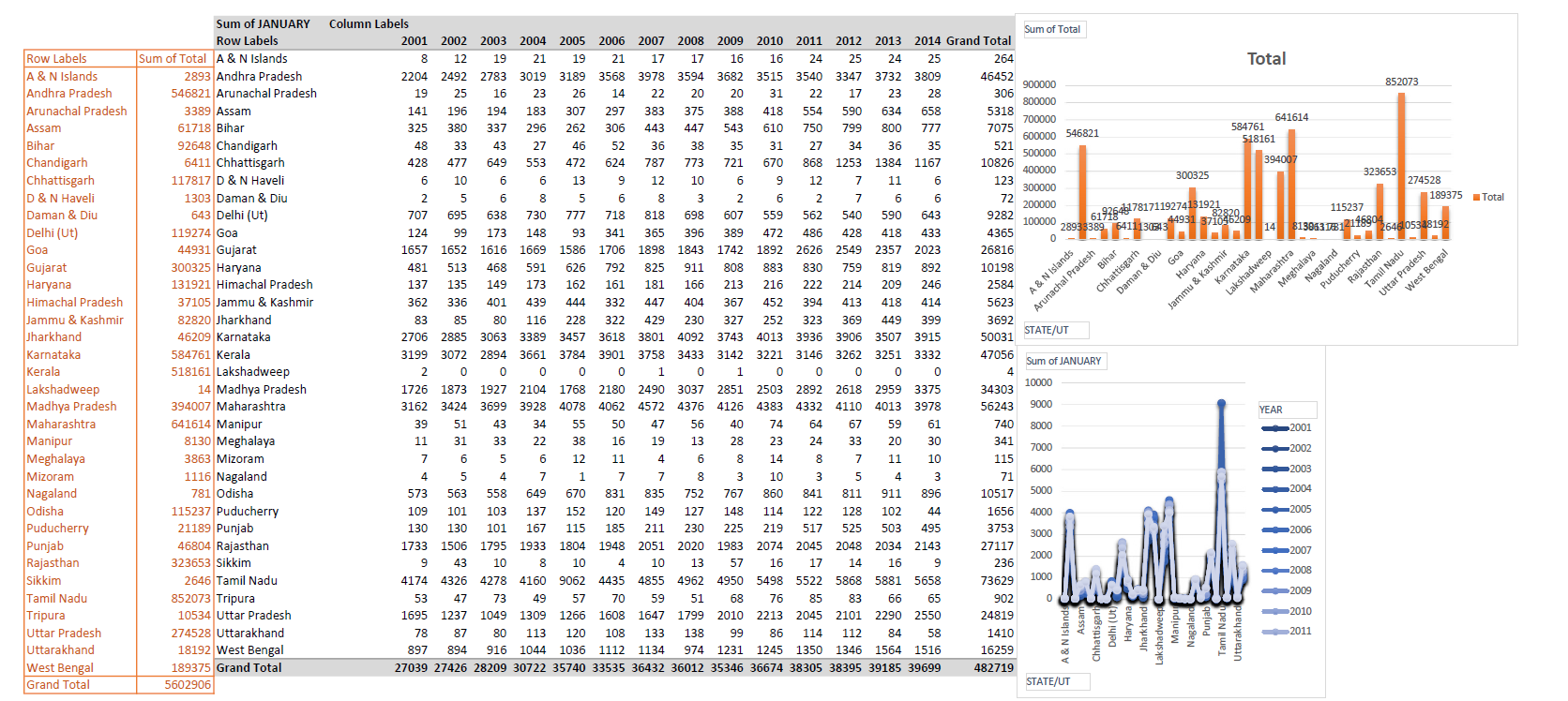Select the 27039 total cell under 2001

411,667
